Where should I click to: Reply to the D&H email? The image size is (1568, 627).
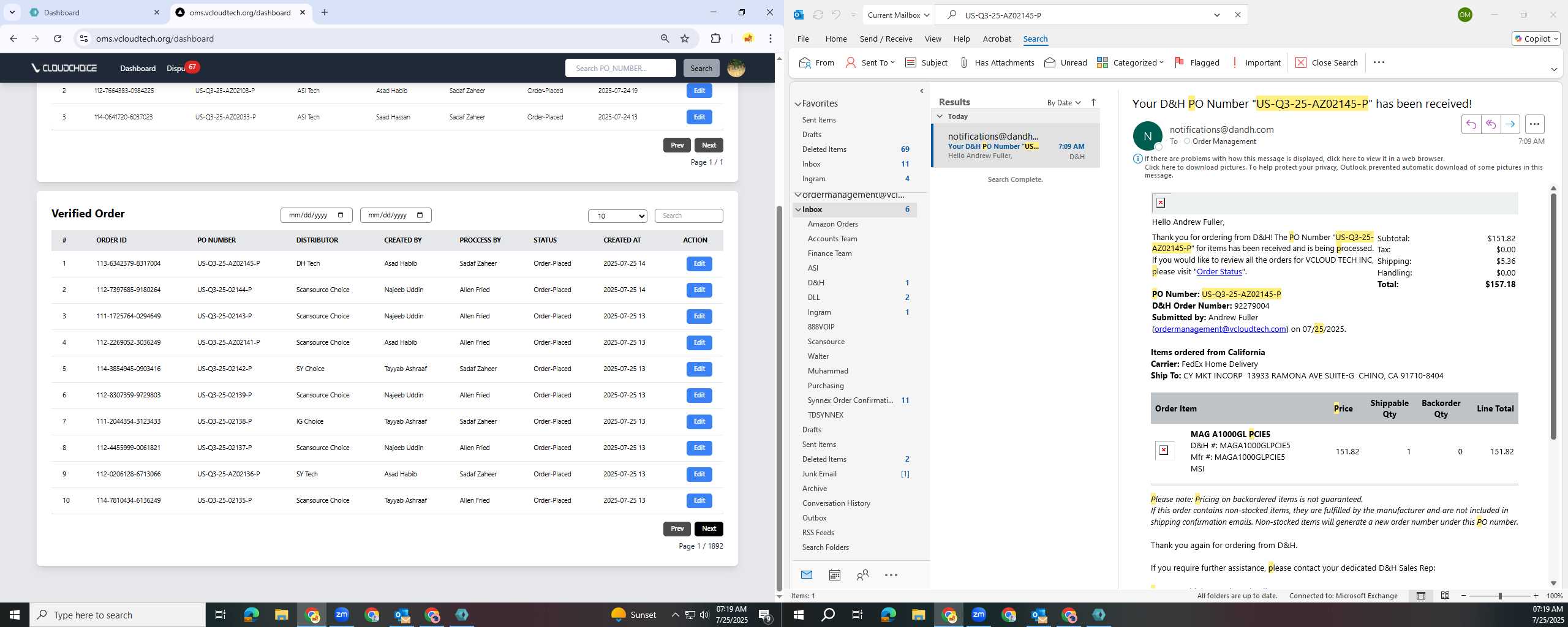click(x=1471, y=124)
